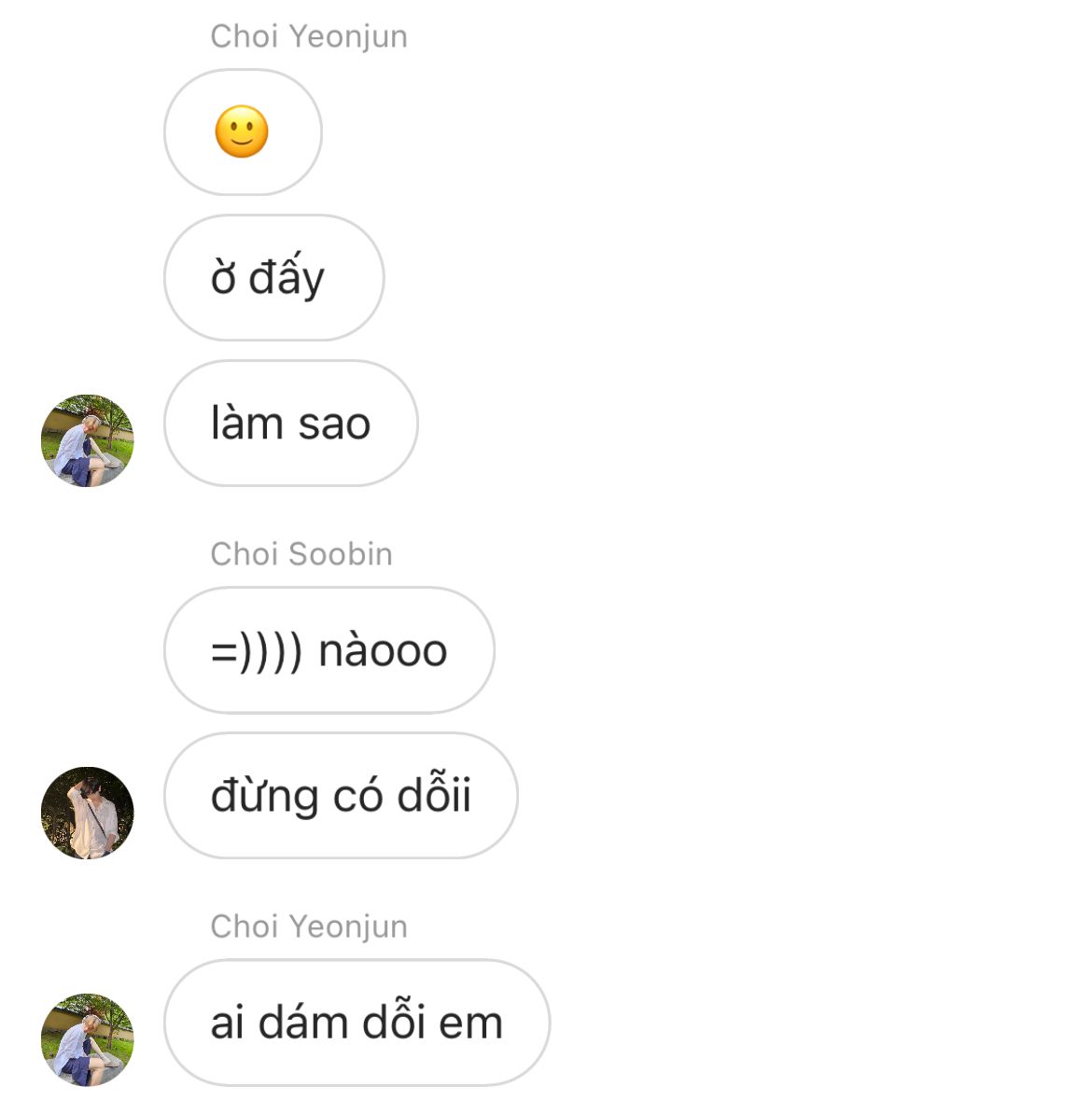Image resolution: width=1092 pixels, height=1114 pixels.
Task: Select the 'đừng có dỗii' message bubble
Action: [x=342, y=796]
